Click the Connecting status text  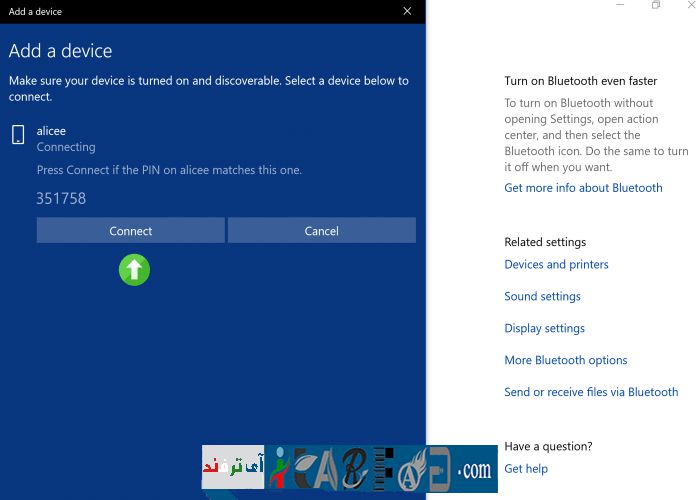click(x=66, y=147)
